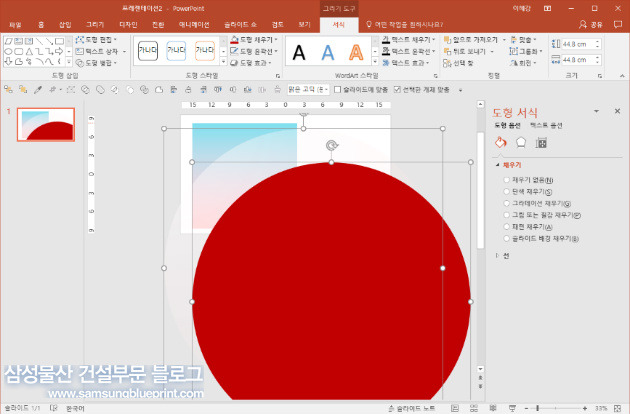Screen dimensions: 630x414
Task: Open the 텍스트 효과 text effects dropdown
Action: tap(406, 63)
